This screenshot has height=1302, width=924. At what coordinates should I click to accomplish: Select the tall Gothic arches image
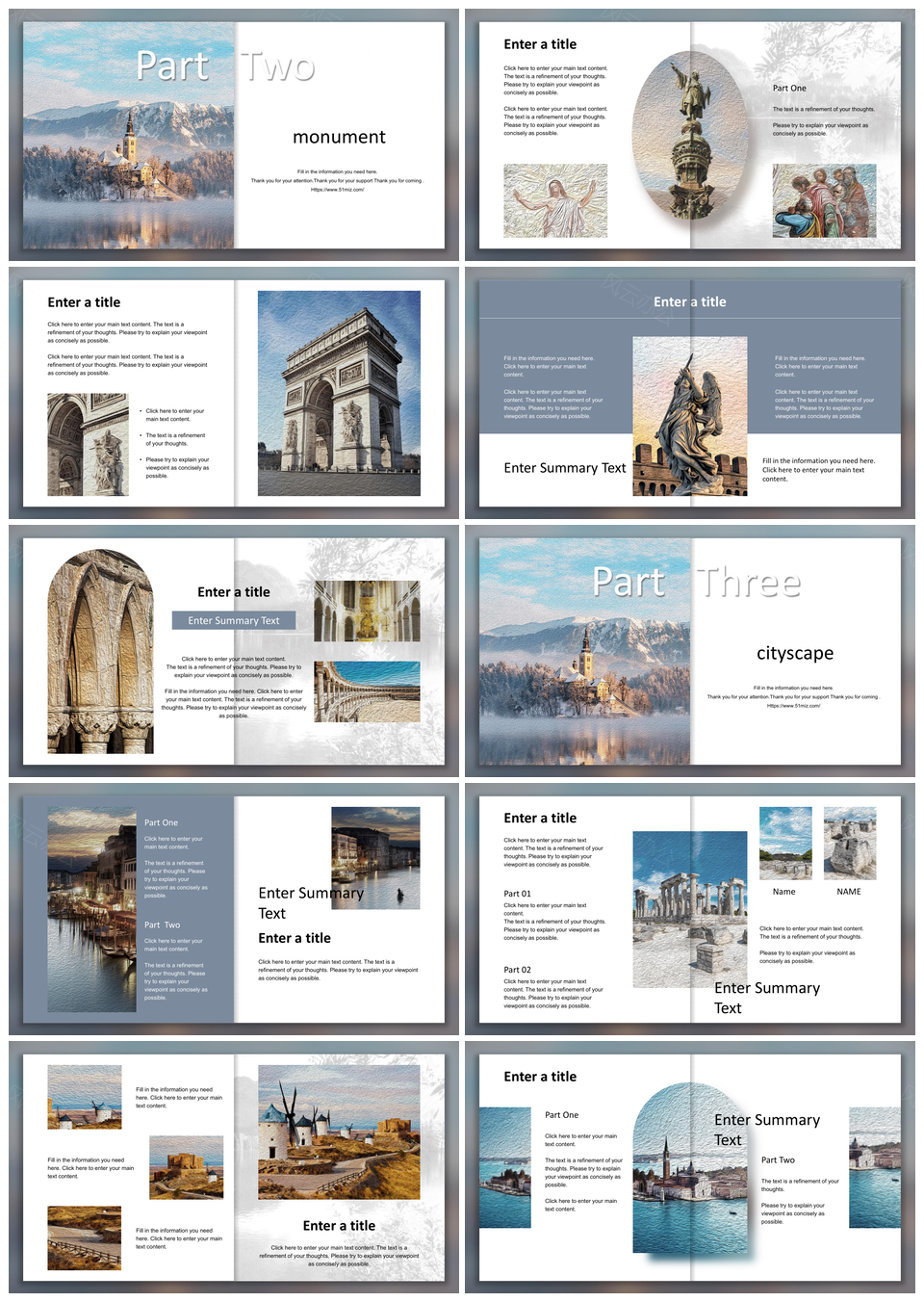coord(100,652)
